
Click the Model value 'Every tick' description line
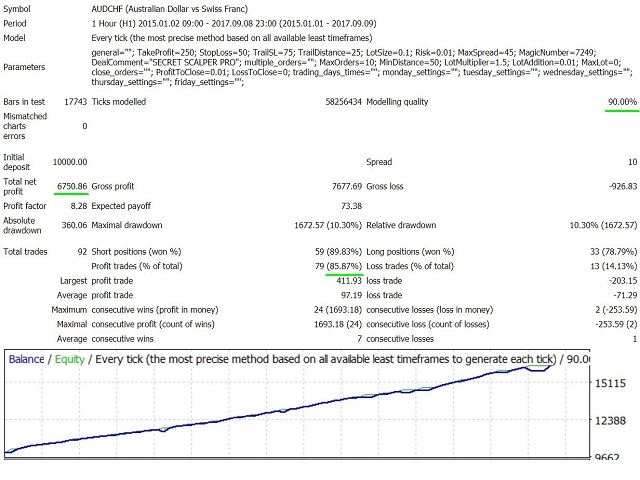232,38
